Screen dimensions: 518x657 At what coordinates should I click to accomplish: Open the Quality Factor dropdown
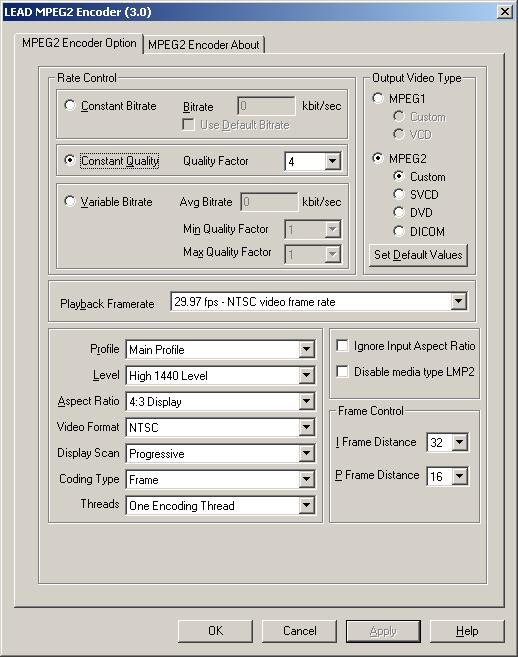332,161
